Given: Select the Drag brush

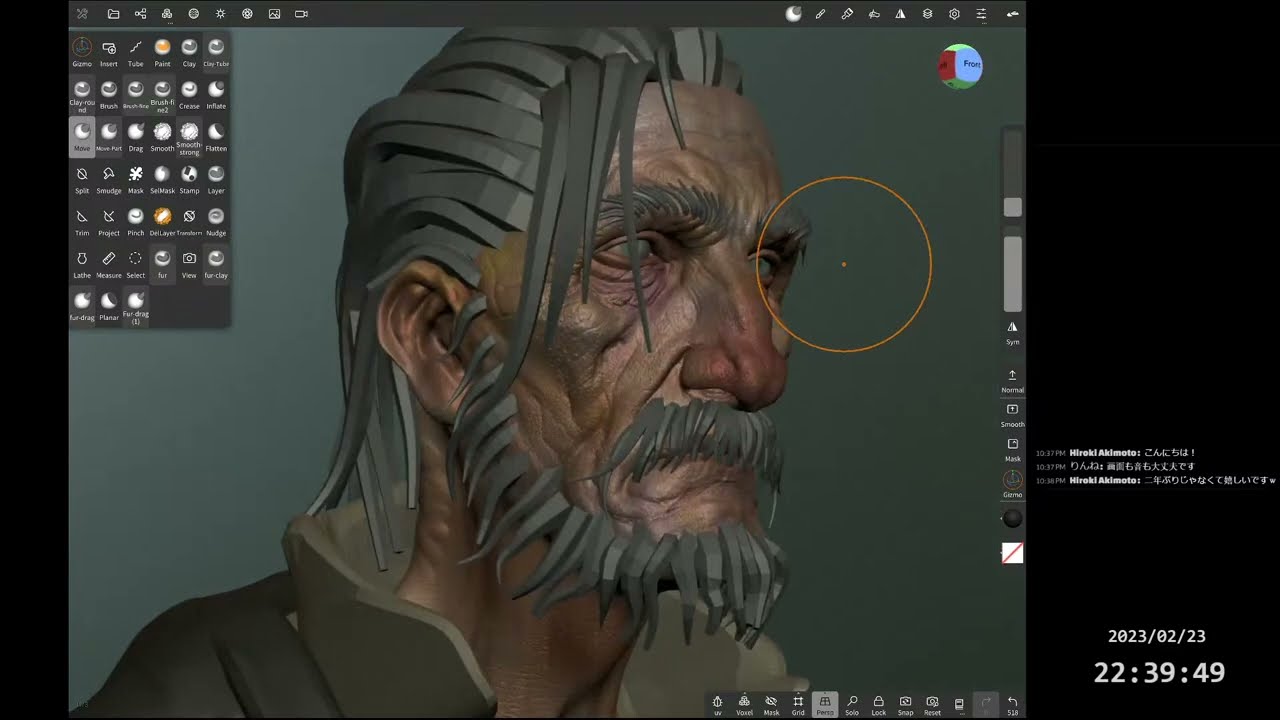Looking at the screenshot, I should tap(136, 137).
